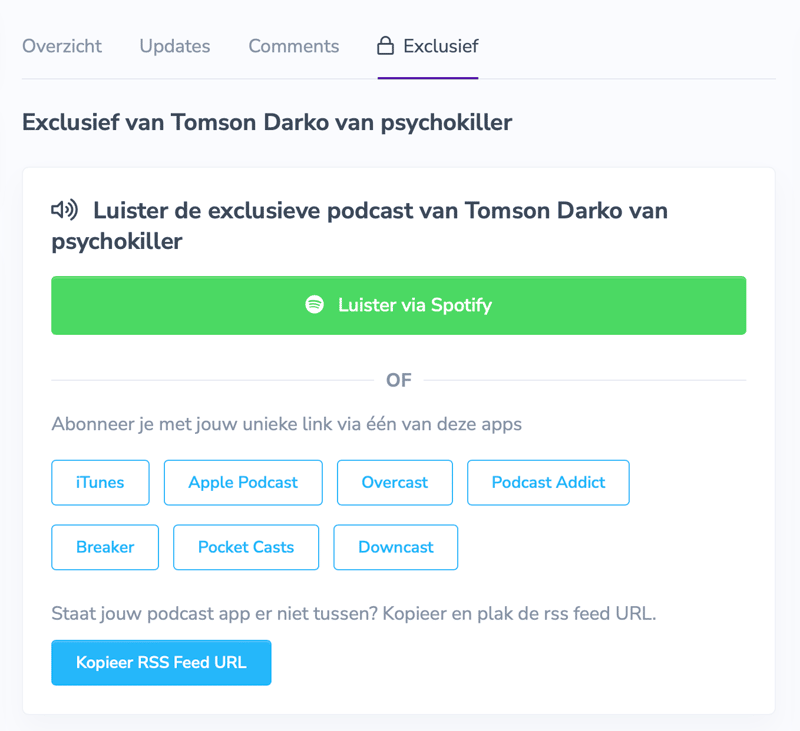Image resolution: width=800 pixels, height=731 pixels.
Task: Click the speaker icon beside the podcast title
Action: (65, 210)
